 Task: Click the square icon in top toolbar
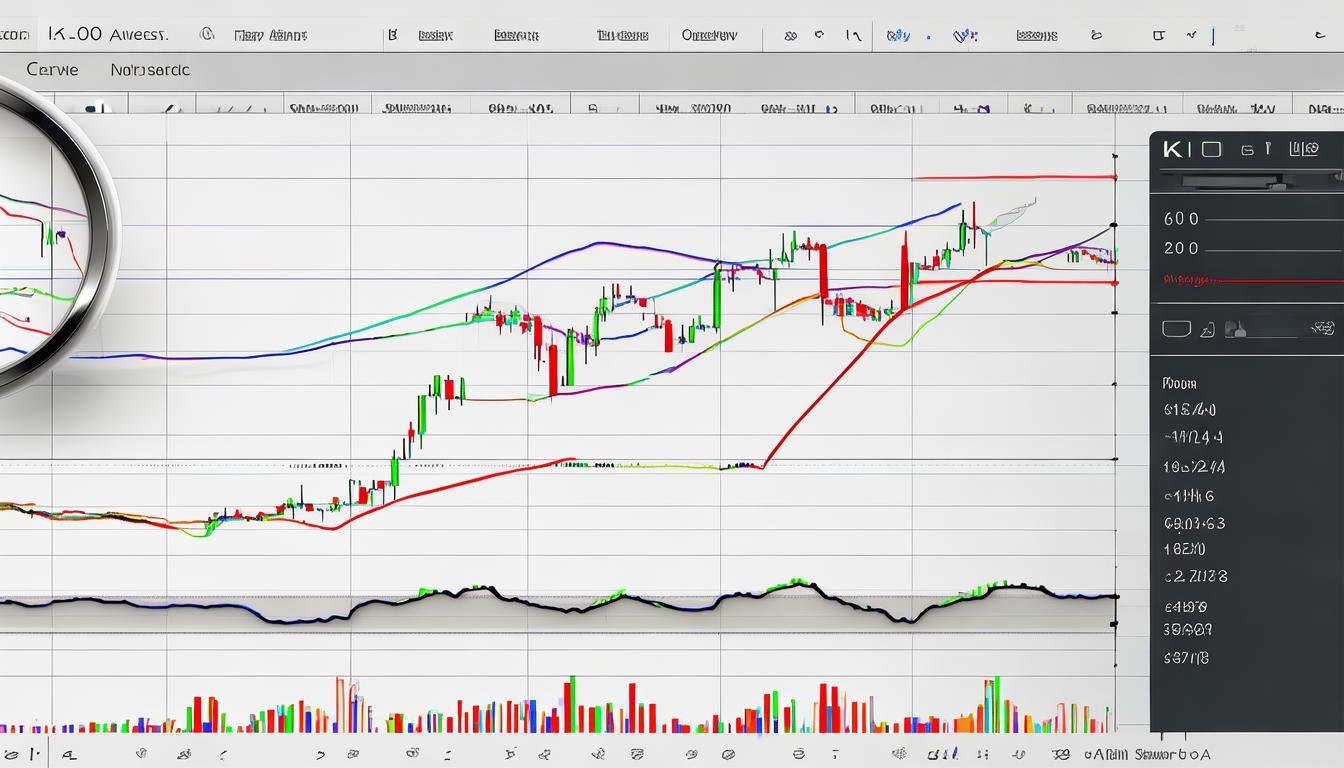(x=1159, y=35)
